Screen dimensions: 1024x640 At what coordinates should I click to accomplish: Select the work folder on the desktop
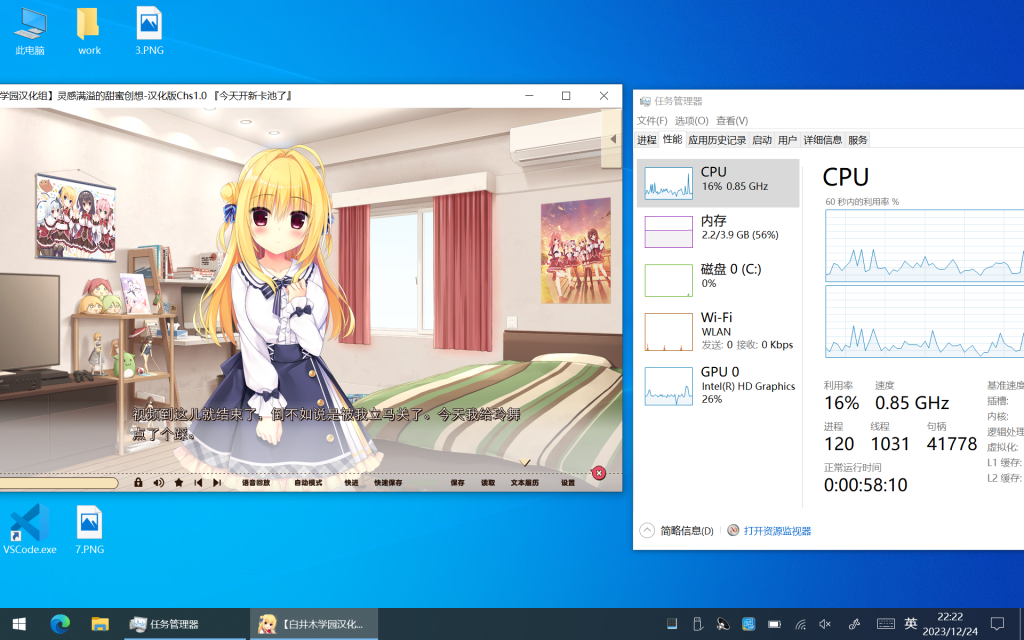tap(89, 31)
